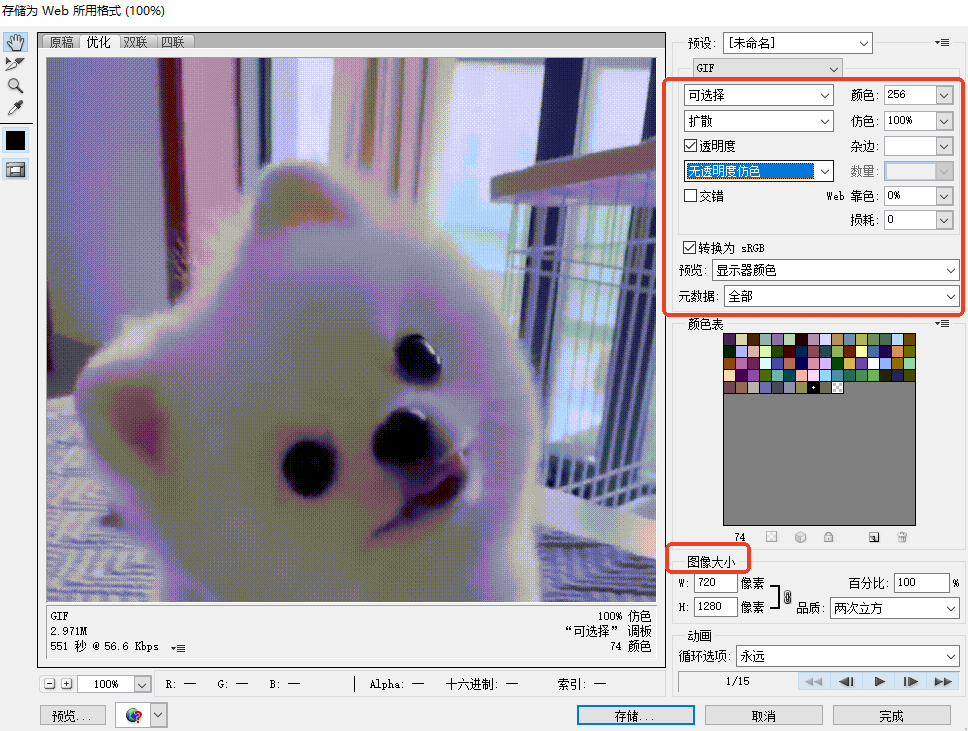Click the web-shift cube icon below the color table
968x731 pixels.
click(800, 537)
